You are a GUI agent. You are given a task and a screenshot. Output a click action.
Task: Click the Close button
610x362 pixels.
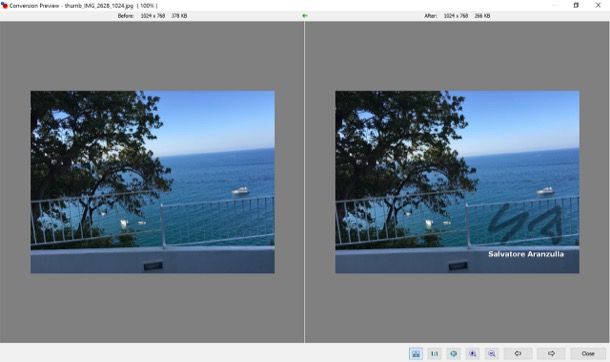click(x=588, y=353)
